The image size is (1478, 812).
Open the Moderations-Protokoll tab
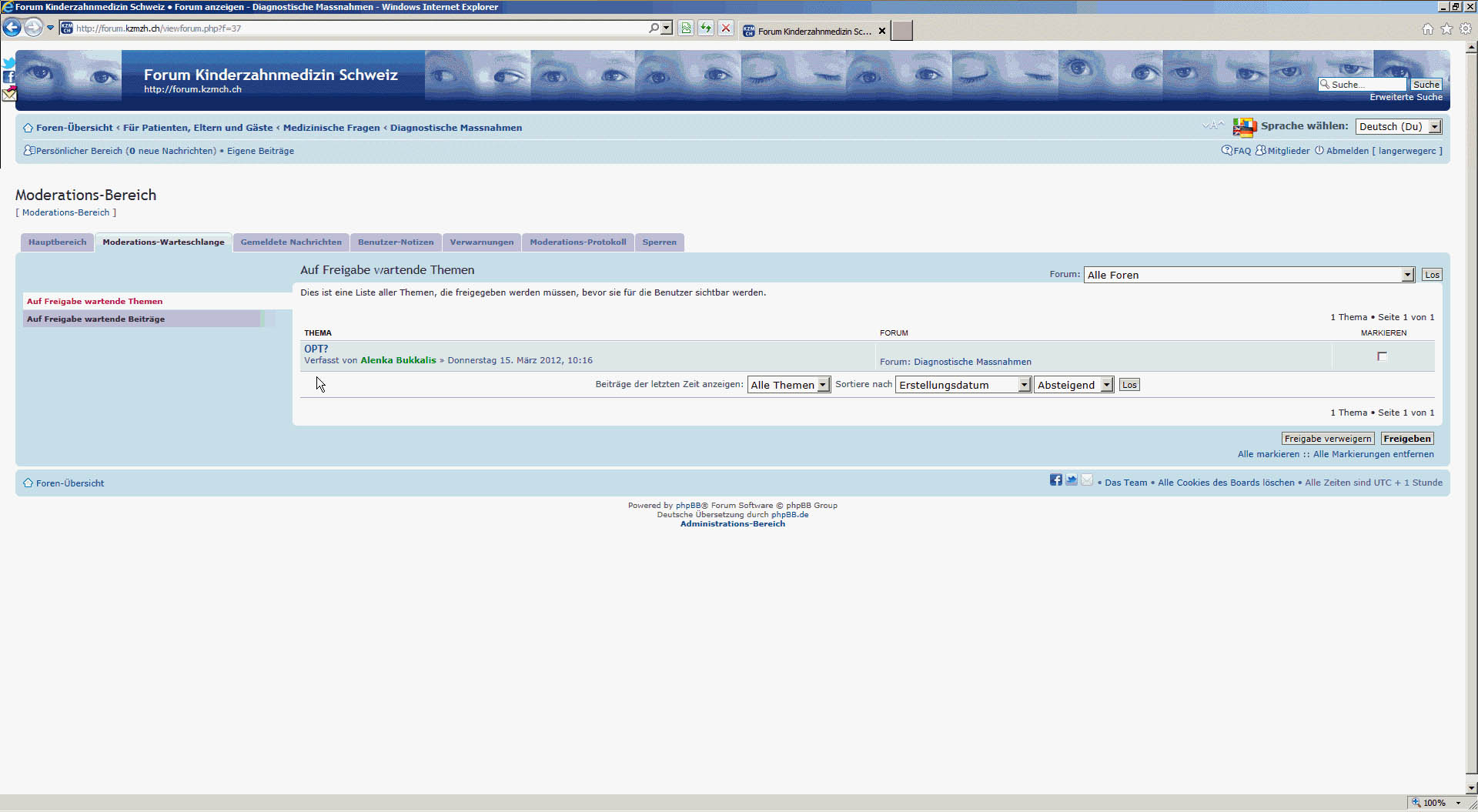click(x=577, y=242)
